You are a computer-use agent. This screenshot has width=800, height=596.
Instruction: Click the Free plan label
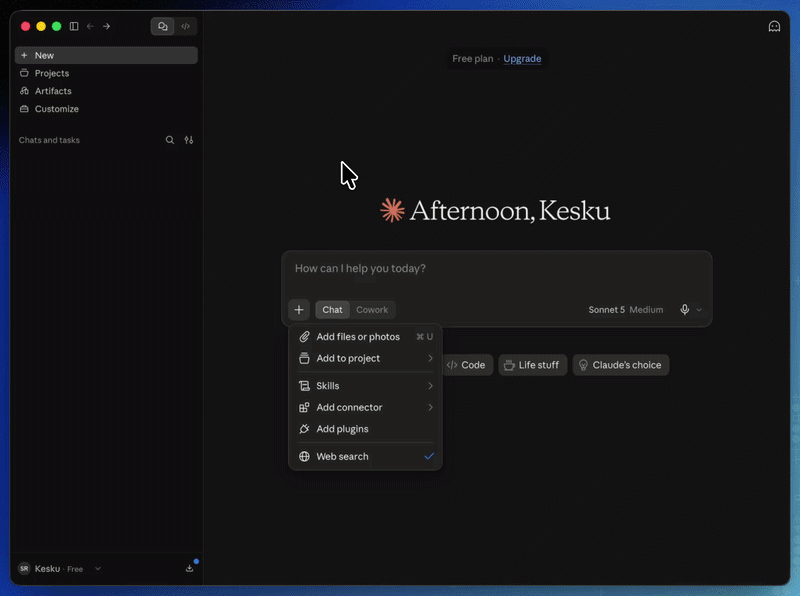click(472, 59)
